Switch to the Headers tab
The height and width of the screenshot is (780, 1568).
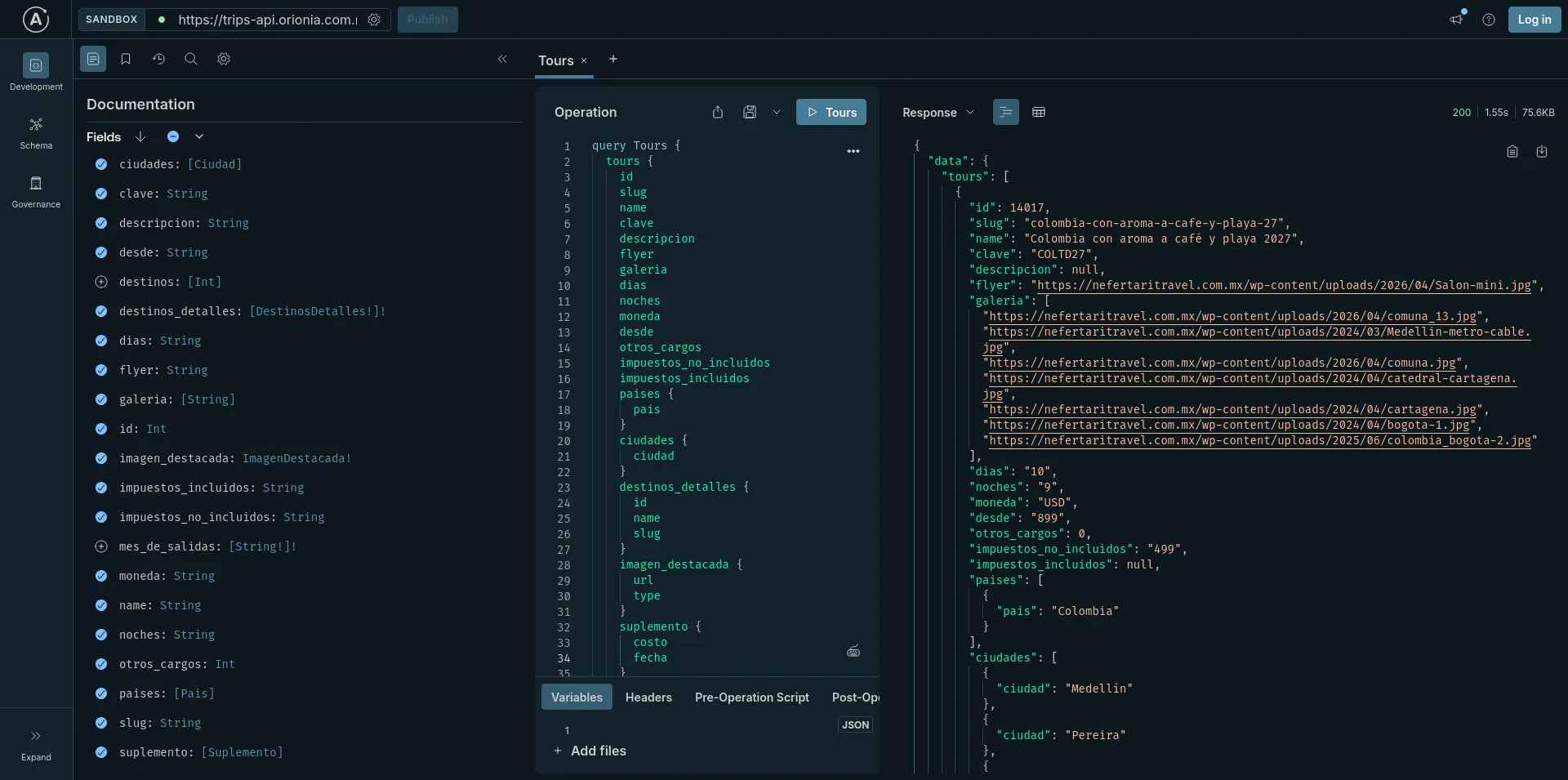[x=648, y=698]
